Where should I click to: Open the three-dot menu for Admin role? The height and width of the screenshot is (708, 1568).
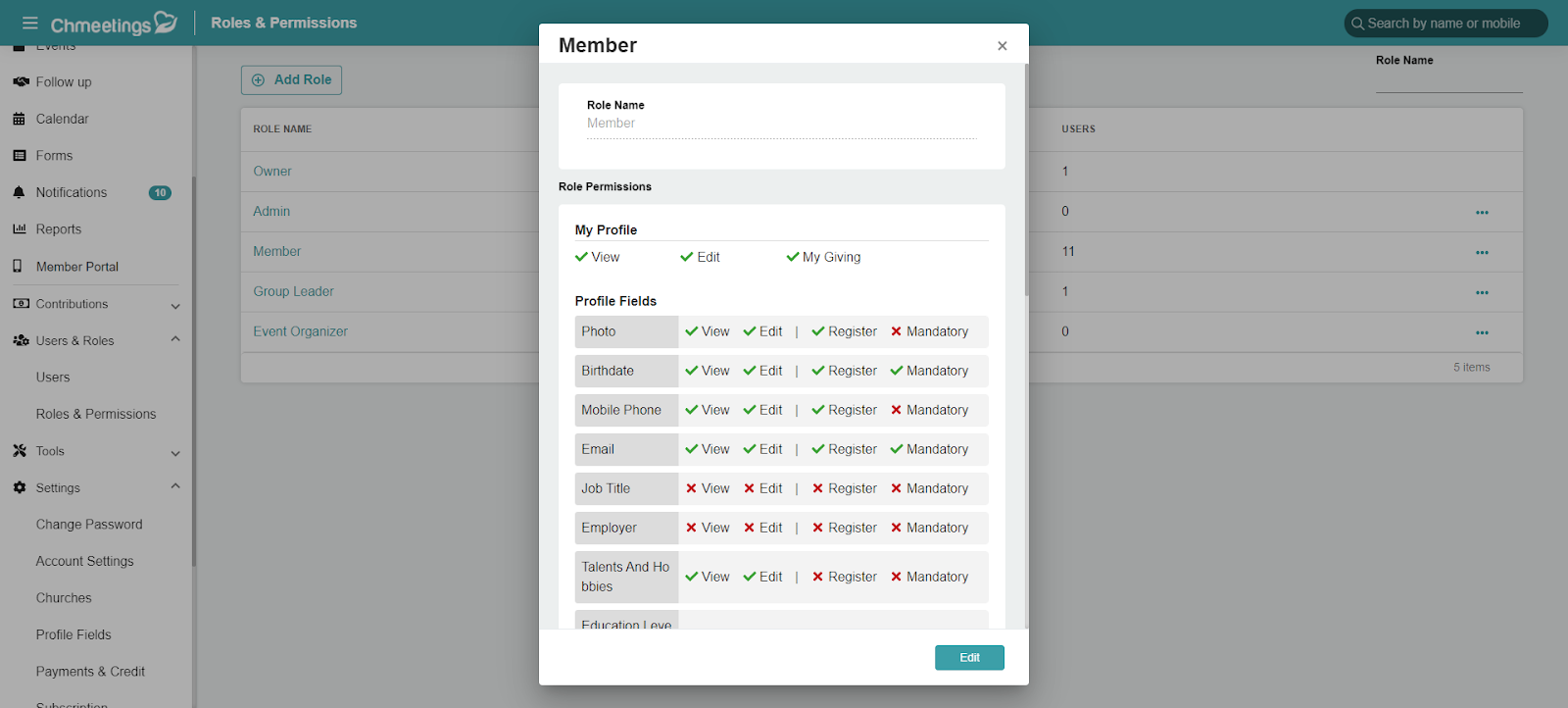1482,212
